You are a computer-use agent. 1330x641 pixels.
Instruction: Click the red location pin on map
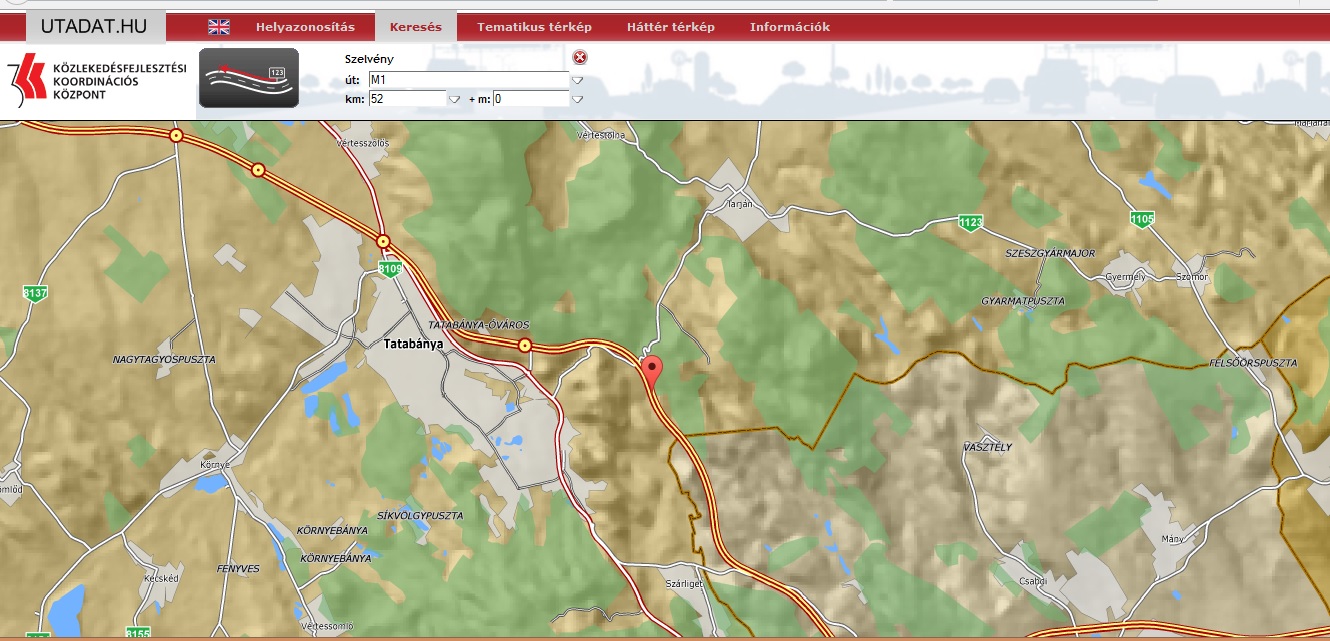[x=651, y=371]
